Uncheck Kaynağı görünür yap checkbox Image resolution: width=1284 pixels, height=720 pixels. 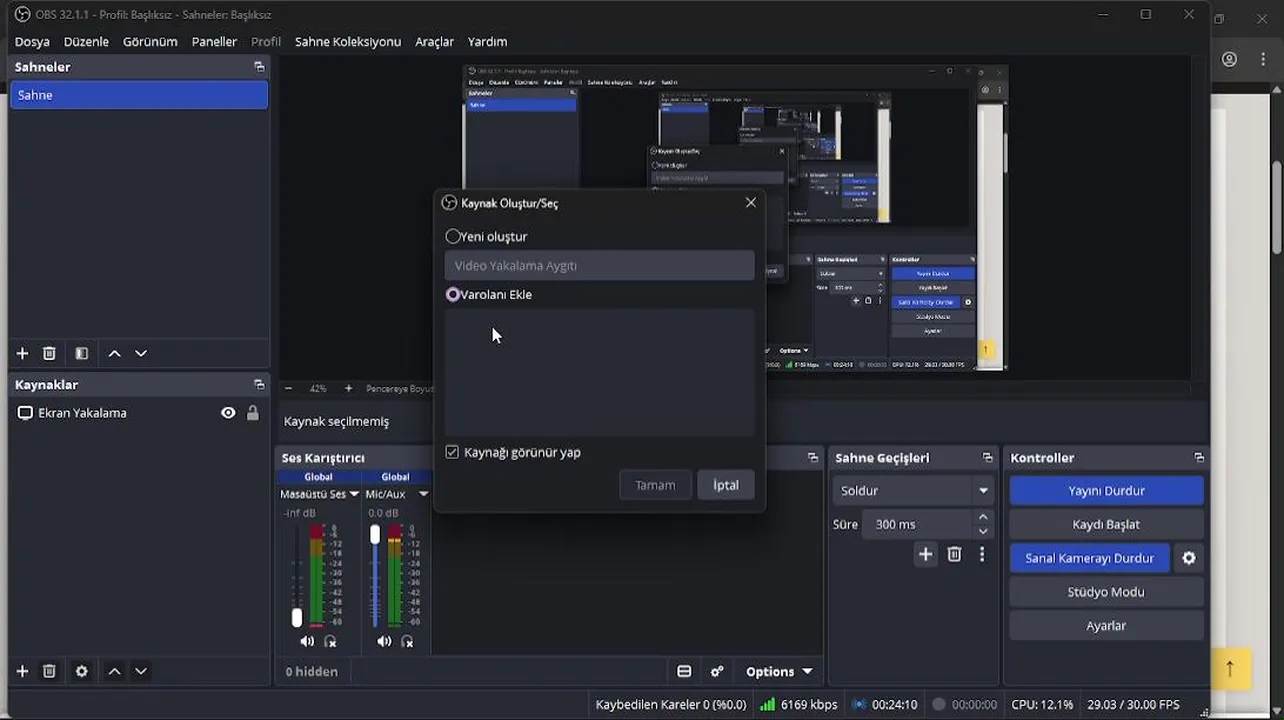coord(452,452)
